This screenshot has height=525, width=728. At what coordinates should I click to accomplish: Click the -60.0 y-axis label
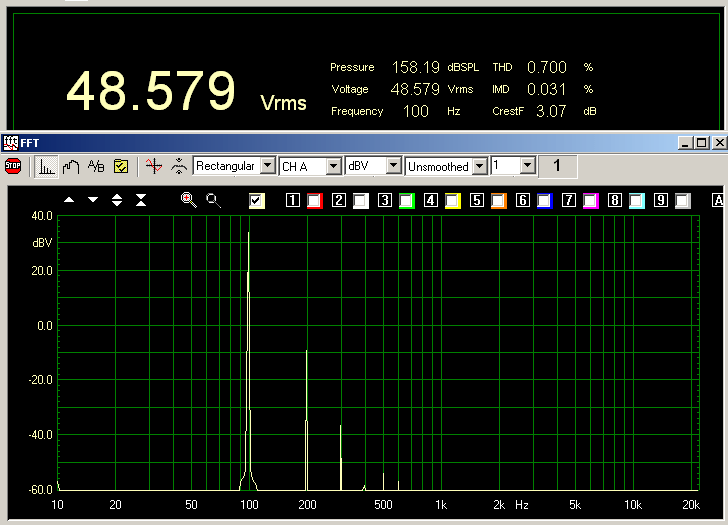pyautogui.click(x=41, y=490)
